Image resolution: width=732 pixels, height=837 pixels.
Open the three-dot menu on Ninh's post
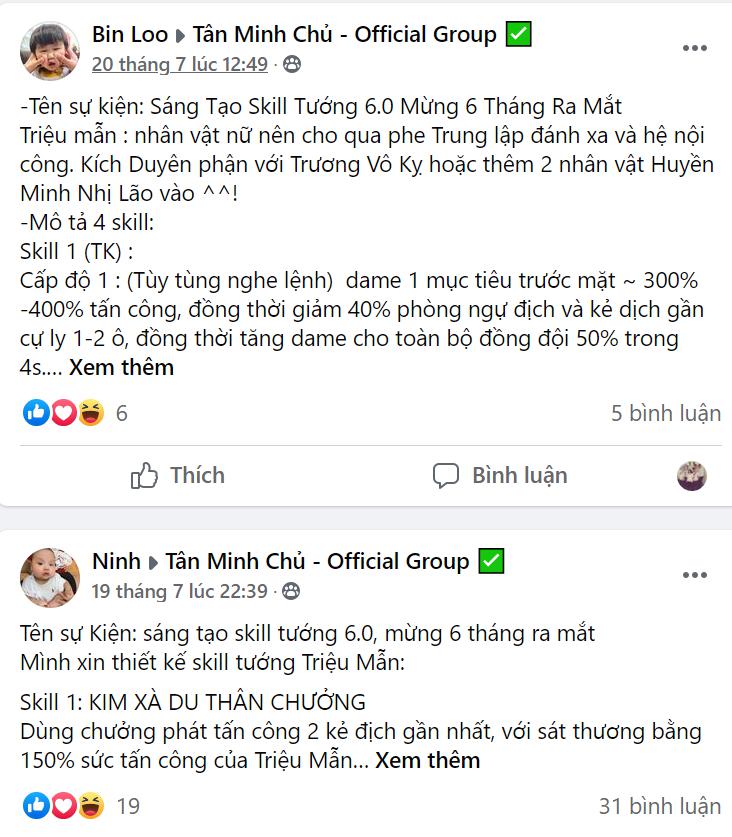tap(695, 575)
